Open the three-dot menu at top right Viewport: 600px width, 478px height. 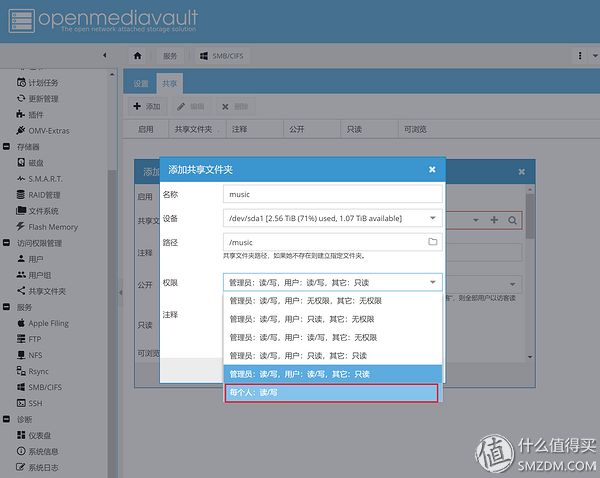580,56
